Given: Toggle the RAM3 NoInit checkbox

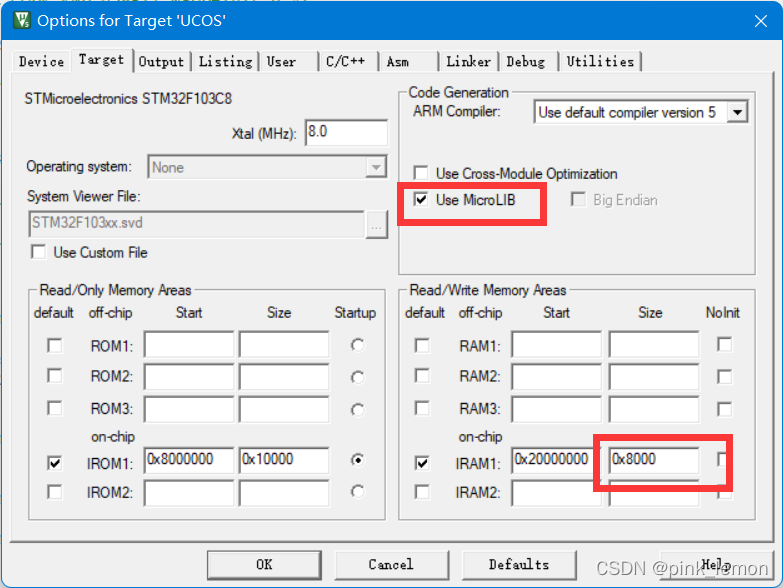Looking at the screenshot, I should coord(725,409).
